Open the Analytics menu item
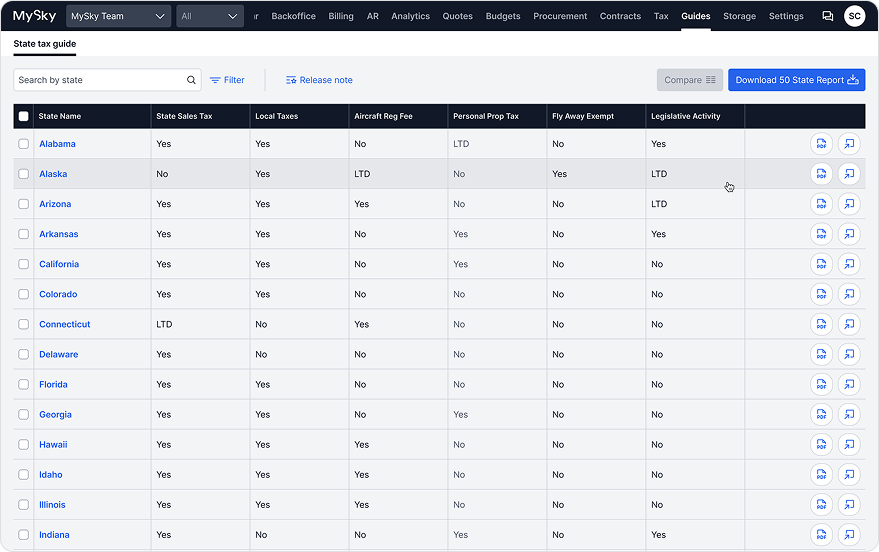The height and width of the screenshot is (552, 879). pos(410,16)
